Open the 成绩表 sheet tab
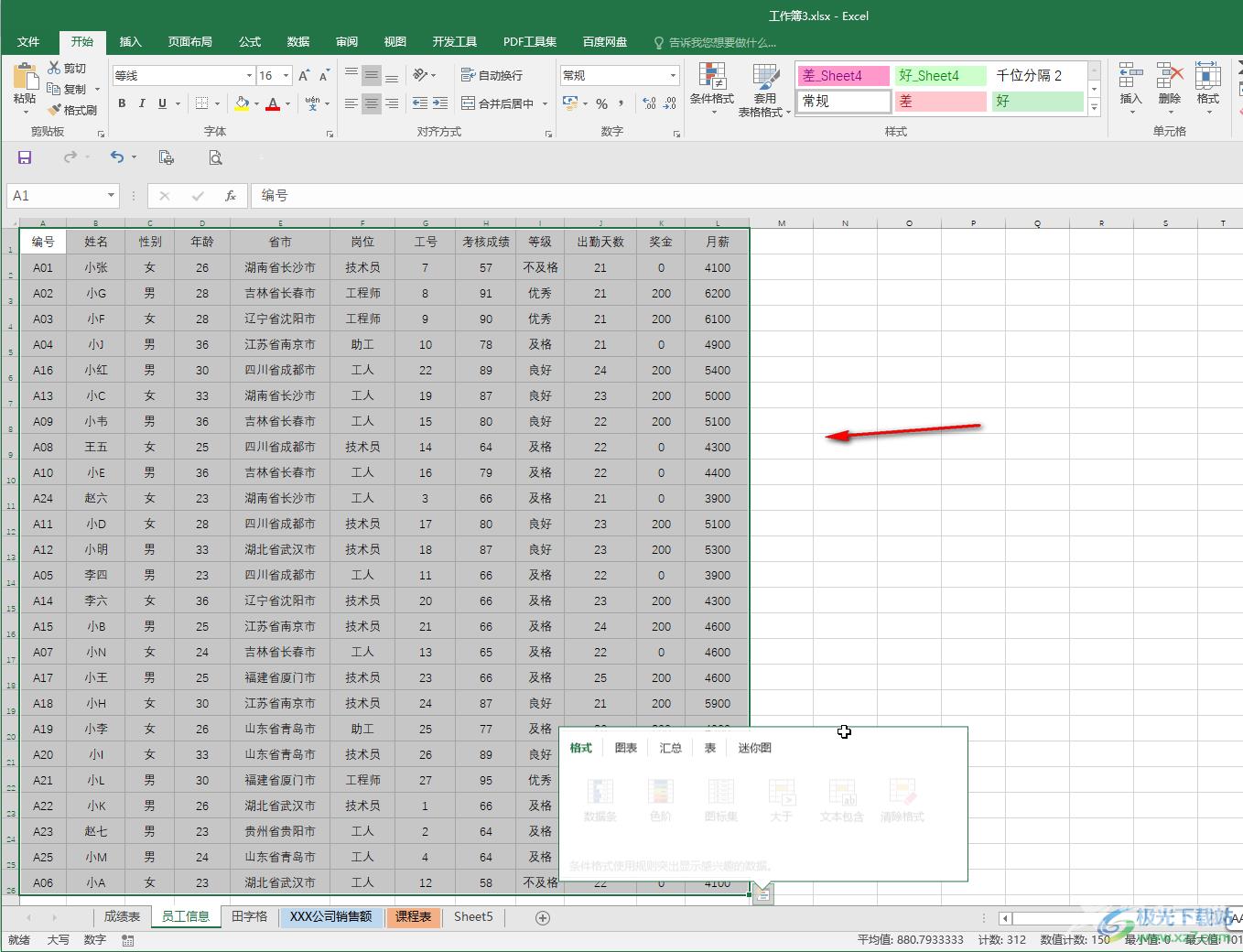1243x952 pixels. coord(122,917)
